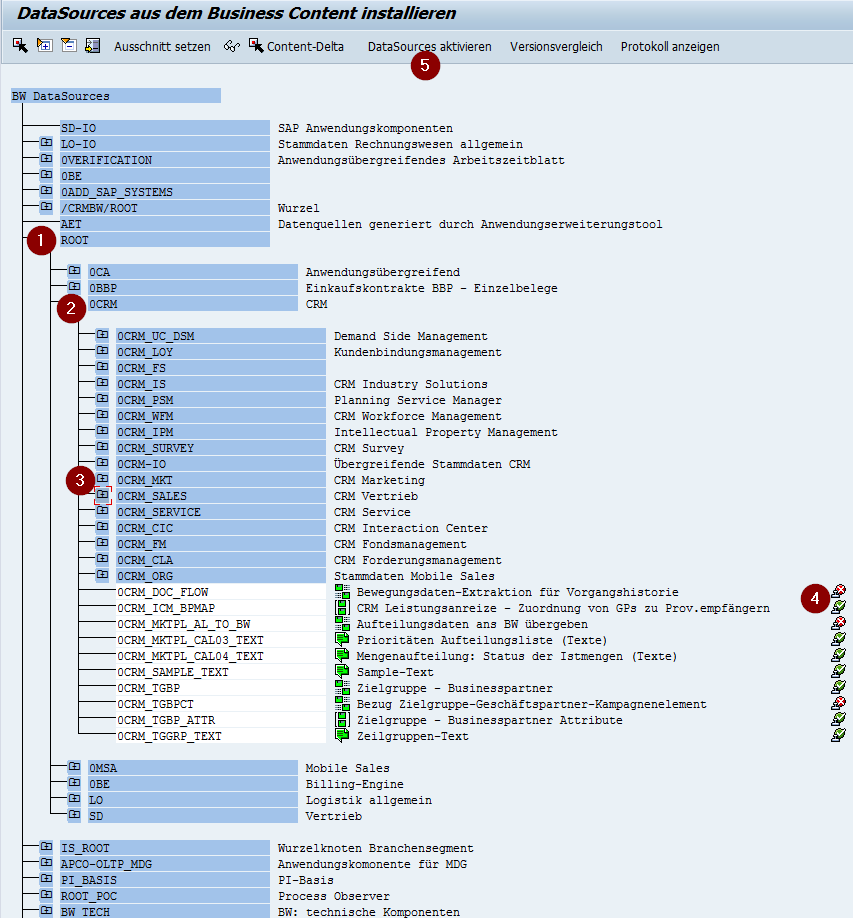Click status icon for CRM Leistungsanreize row
The image size is (853, 918).
click(838, 607)
